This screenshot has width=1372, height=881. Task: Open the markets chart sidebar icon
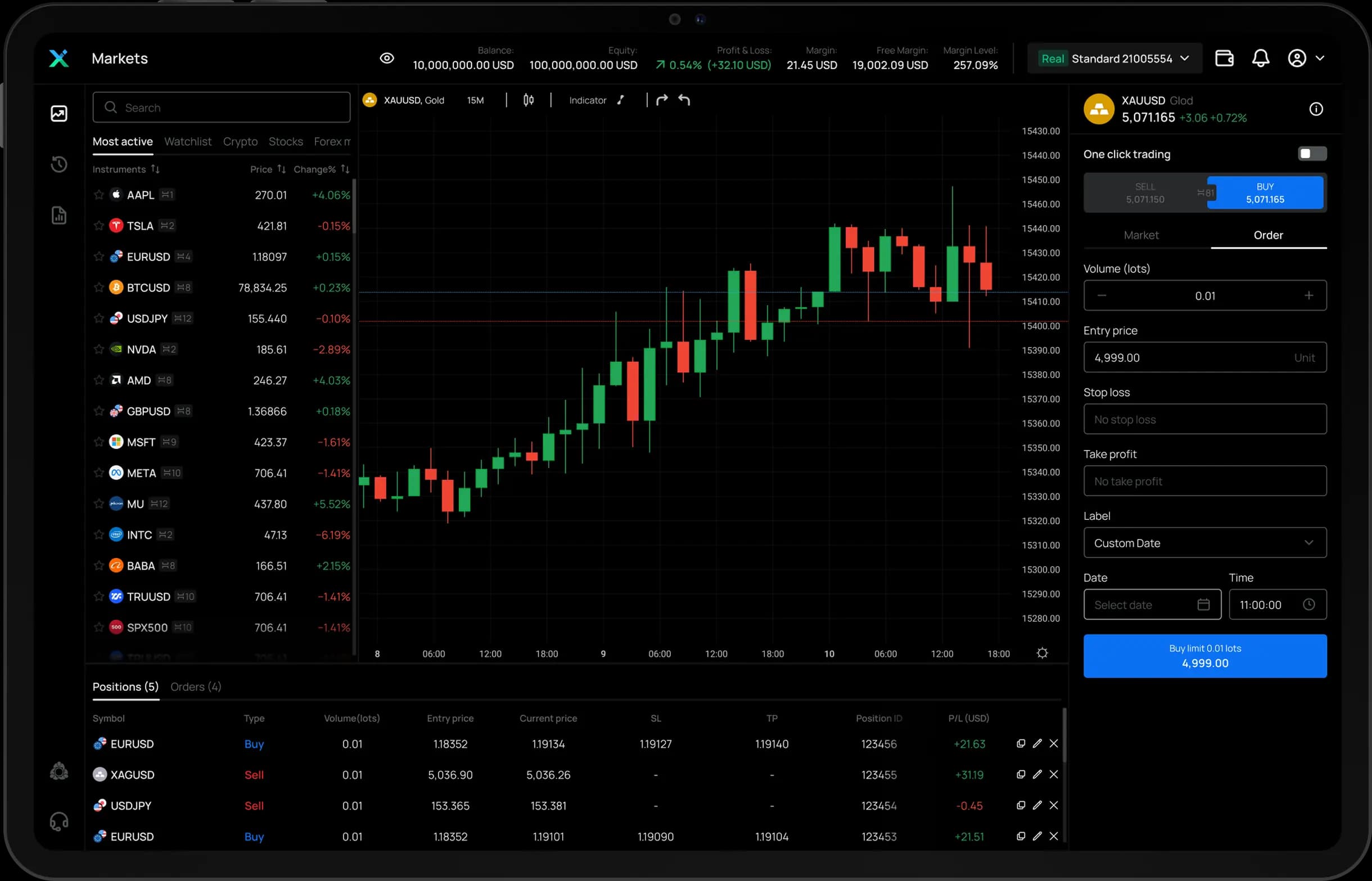point(59,113)
